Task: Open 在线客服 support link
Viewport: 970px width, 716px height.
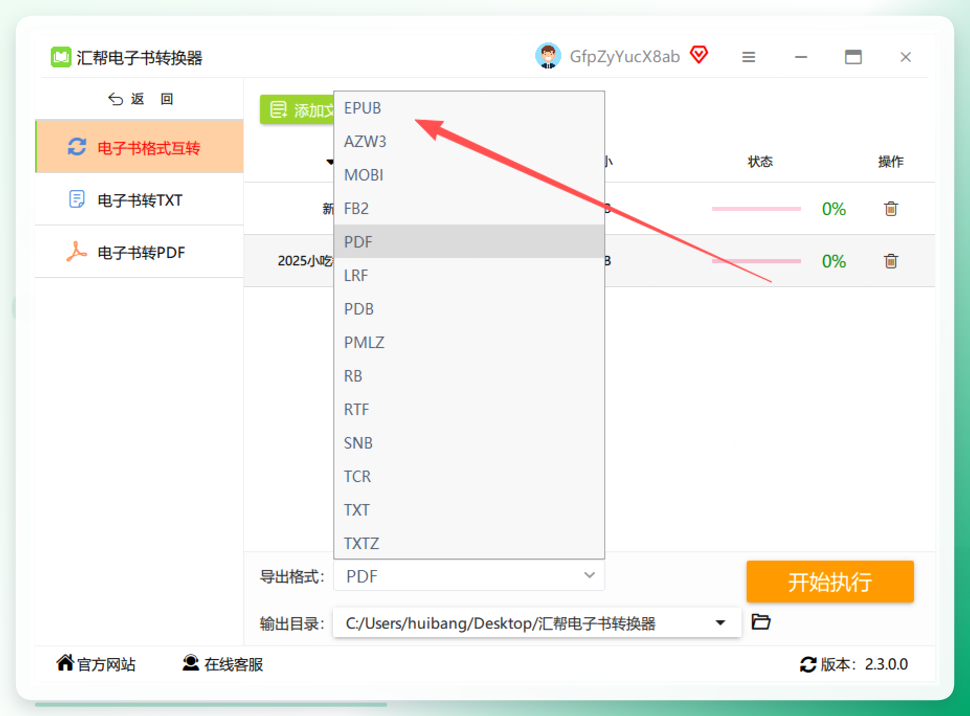Action: click(x=223, y=663)
